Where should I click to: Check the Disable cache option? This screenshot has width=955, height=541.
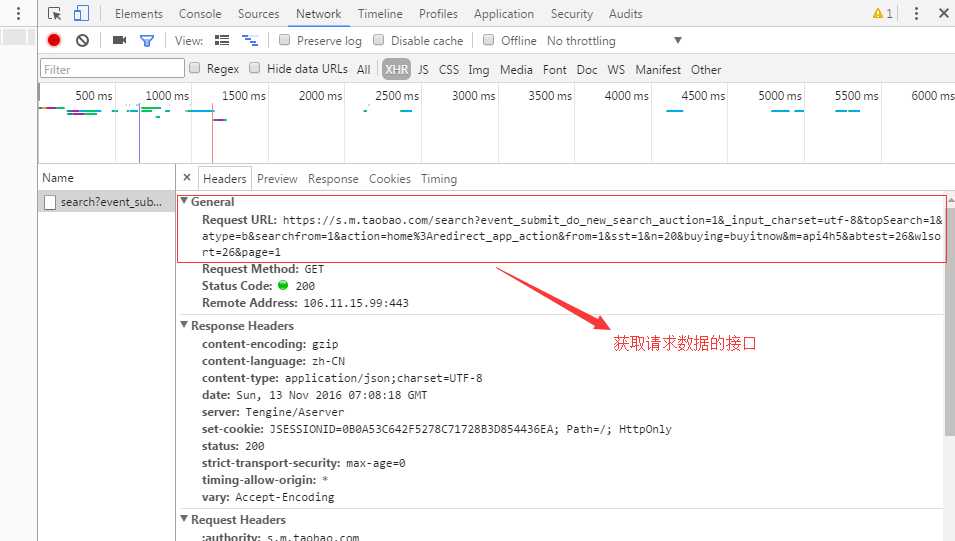click(378, 40)
